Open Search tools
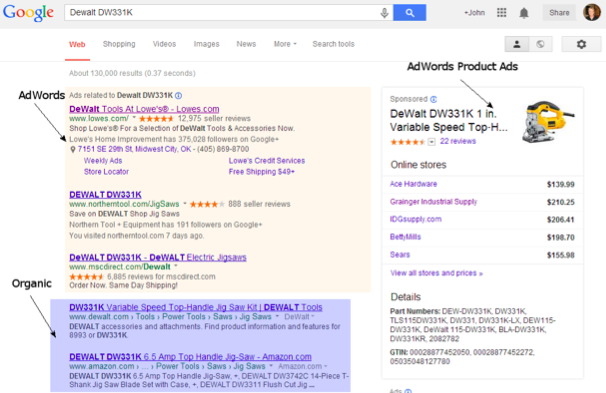Viewport: 606px width, 393px height. (x=334, y=44)
